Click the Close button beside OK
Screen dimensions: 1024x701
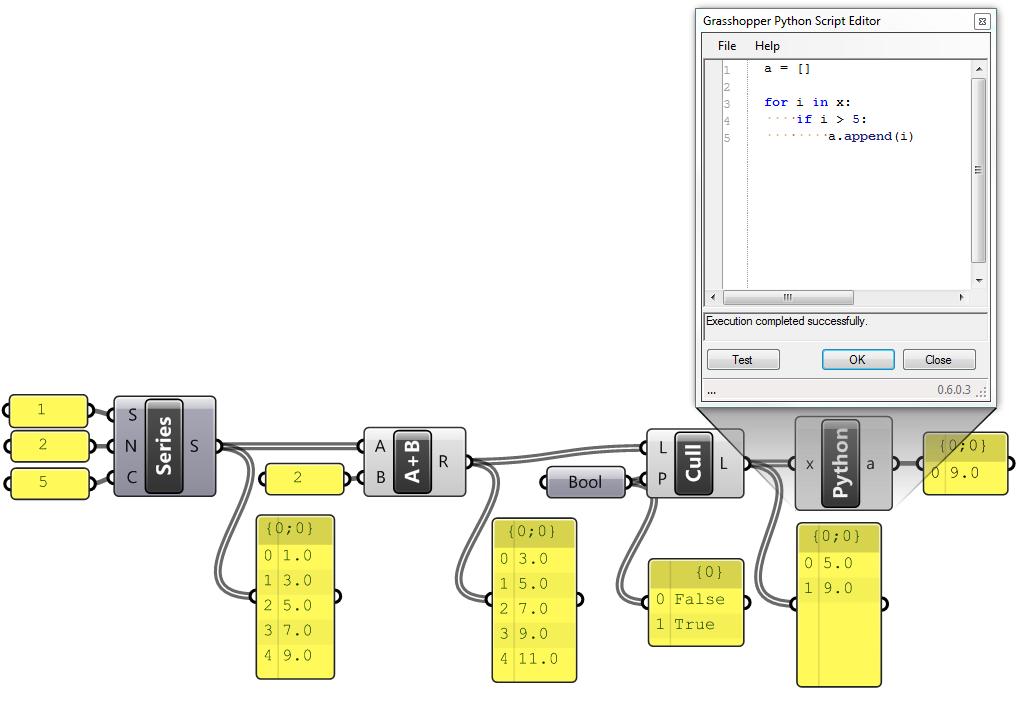pos(938,360)
